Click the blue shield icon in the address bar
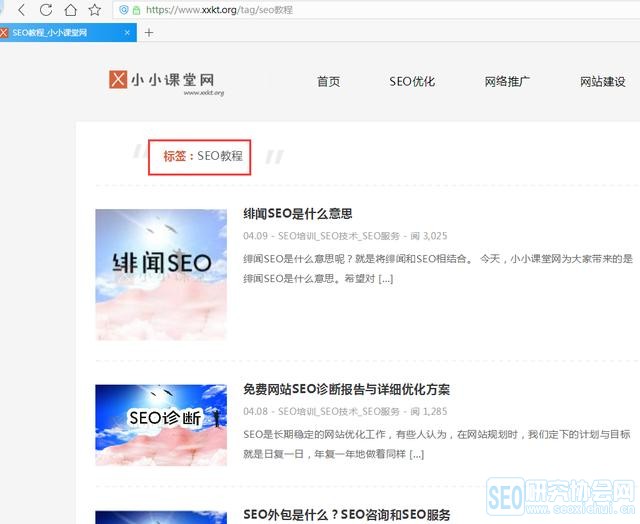Viewport: 640px width, 524px height. pyautogui.click(x=124, y=9)
